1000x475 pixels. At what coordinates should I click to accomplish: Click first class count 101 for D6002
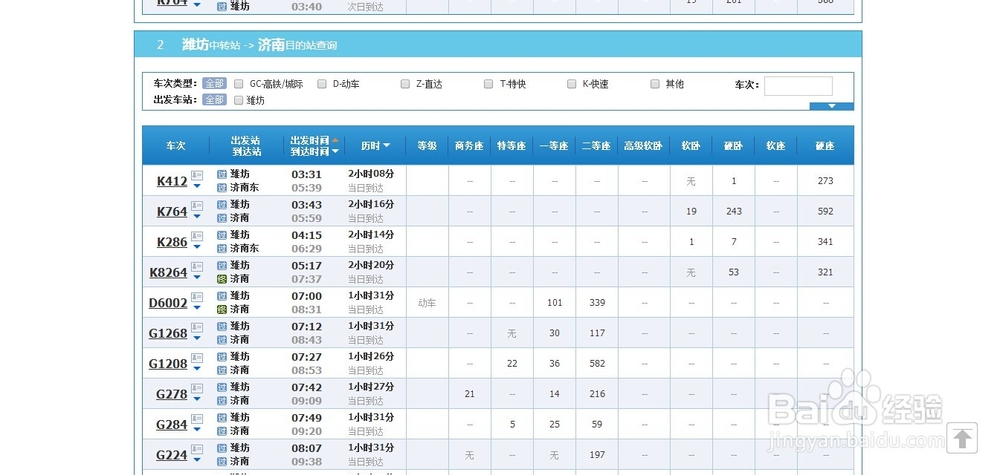click(554, 303)
